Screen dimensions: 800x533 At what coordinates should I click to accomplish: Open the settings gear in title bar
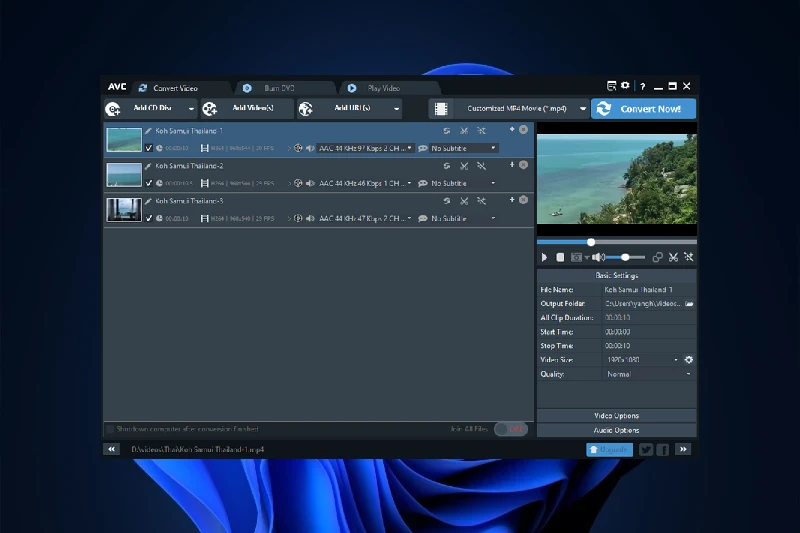click(x=625, y=86)
